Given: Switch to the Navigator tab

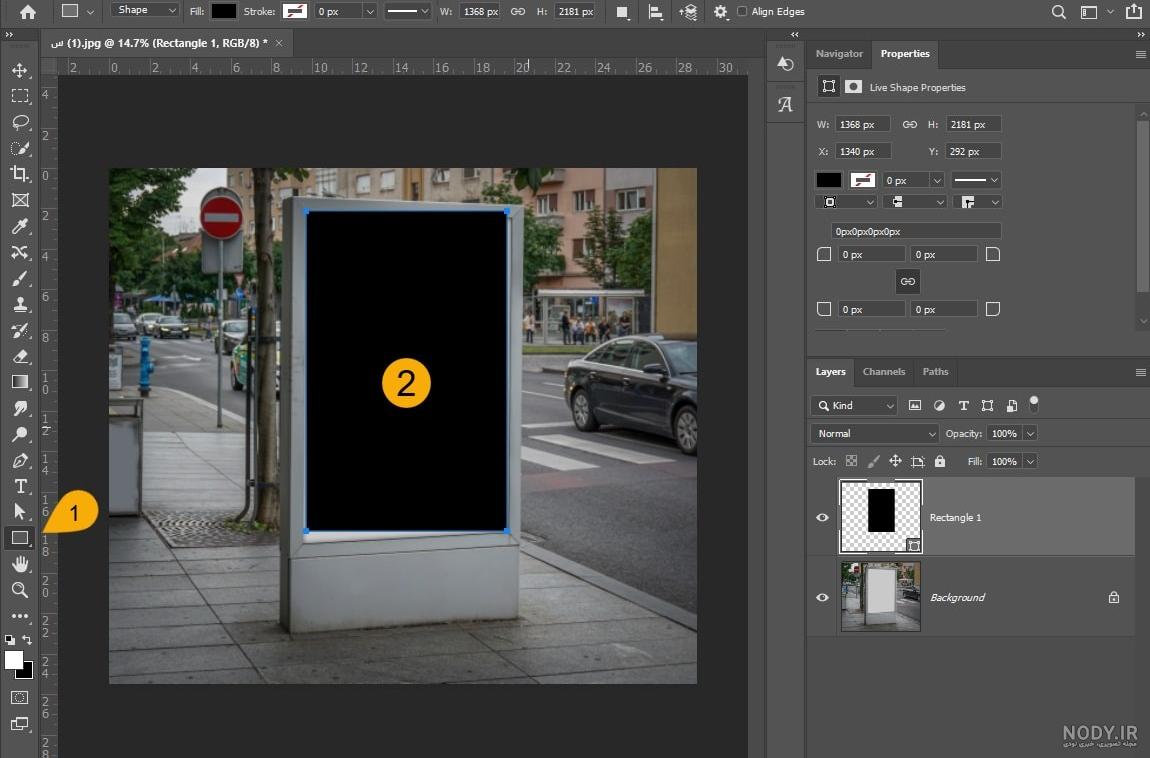Looking at the screenshot, I should (x=839, y=54).
